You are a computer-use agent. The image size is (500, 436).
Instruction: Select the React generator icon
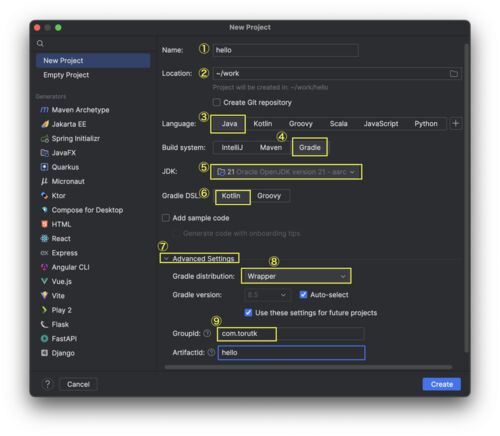(x=44, y=238)
